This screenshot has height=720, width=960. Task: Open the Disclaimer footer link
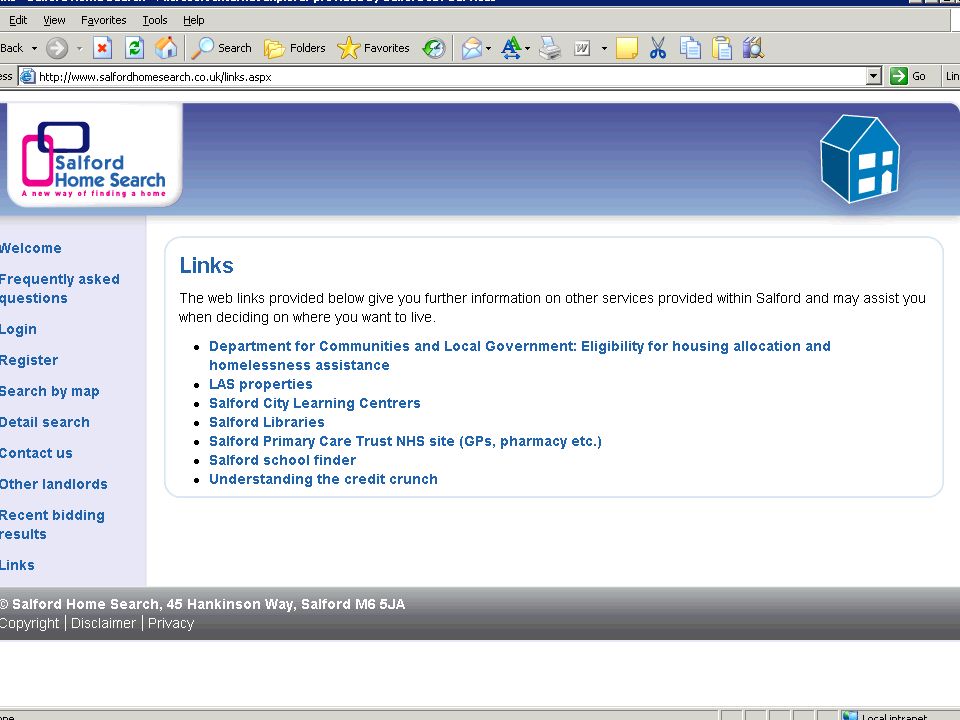click(x=103, y=623)
